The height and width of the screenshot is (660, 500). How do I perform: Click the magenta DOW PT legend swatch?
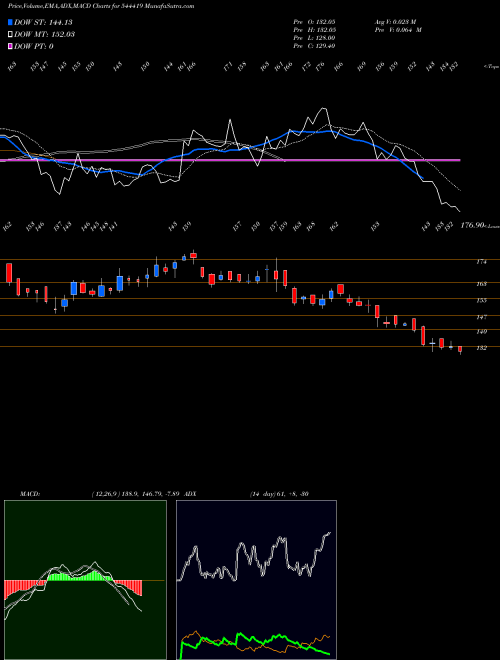10,47
